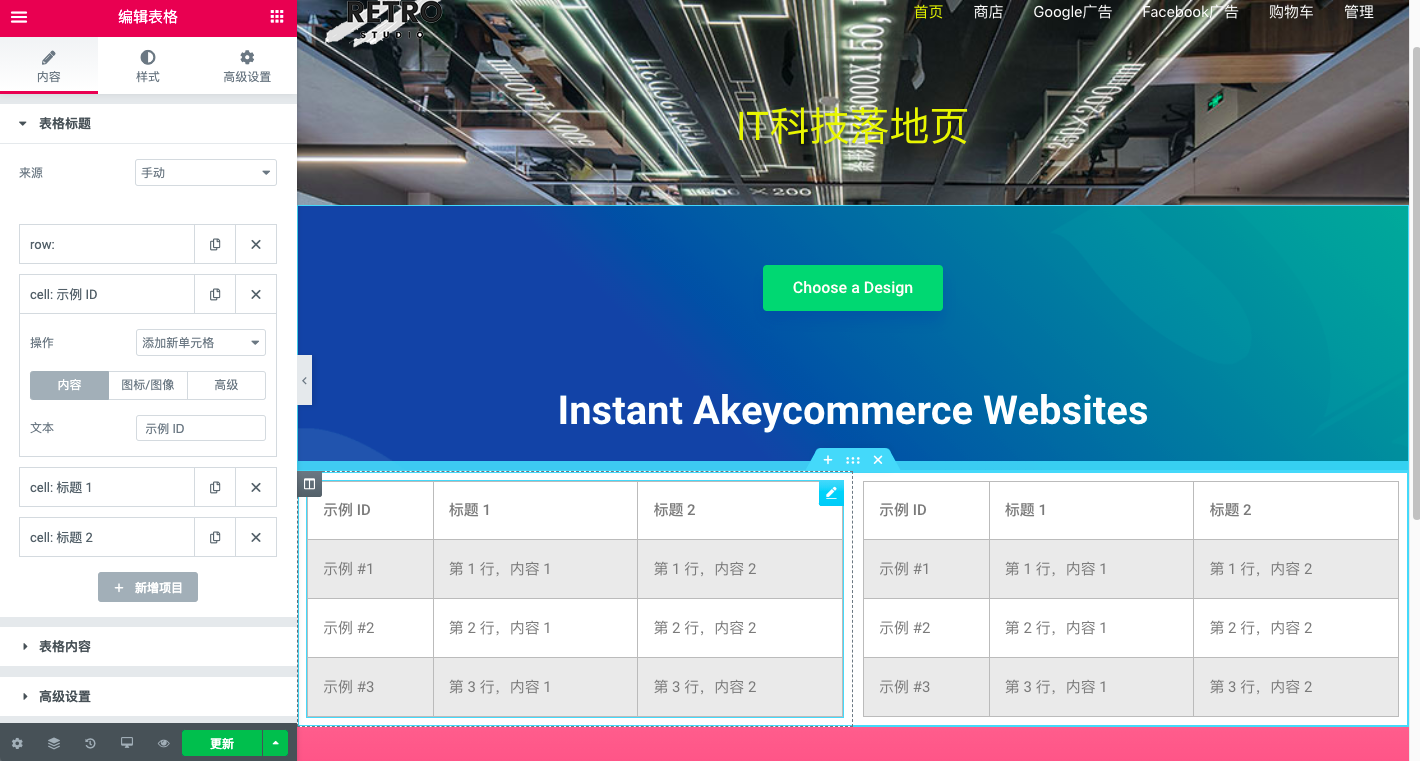Open page settings gear in bottom bar
Viewport: 1420px width, 761px height.
click(17, 744)
